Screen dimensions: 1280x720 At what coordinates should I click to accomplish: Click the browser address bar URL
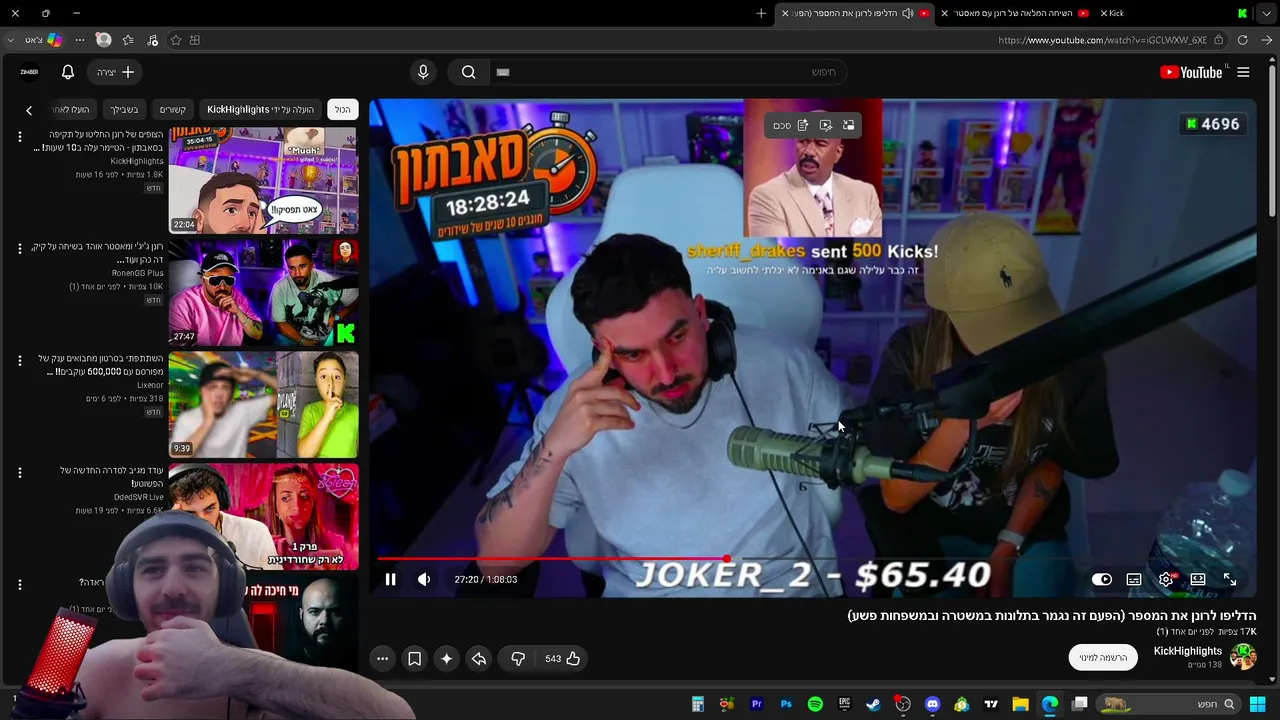1102,40
